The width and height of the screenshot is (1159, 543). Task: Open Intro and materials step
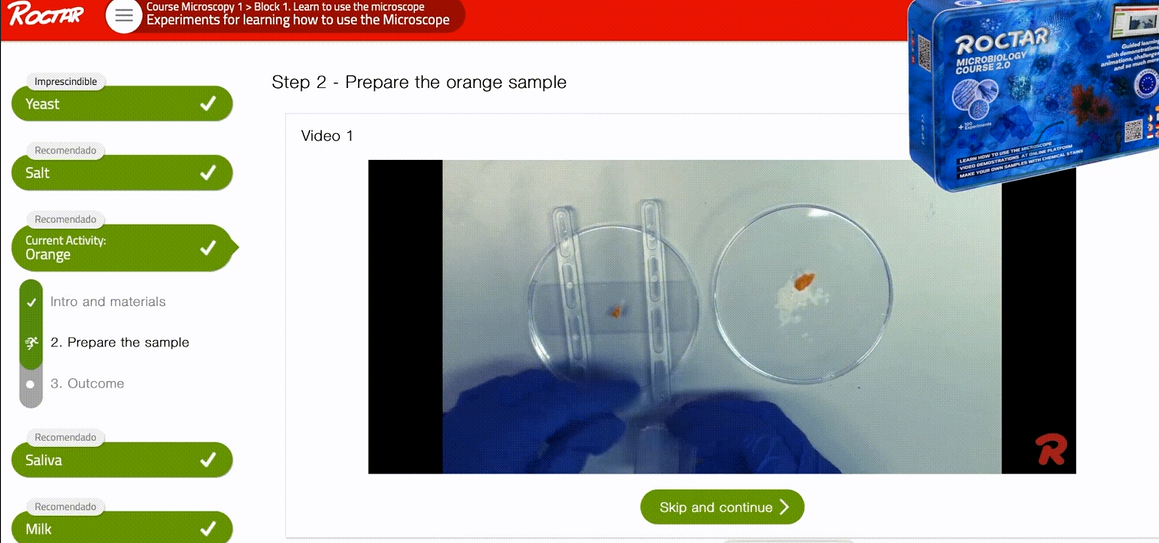pyautogui.click(x=108, y=301)
